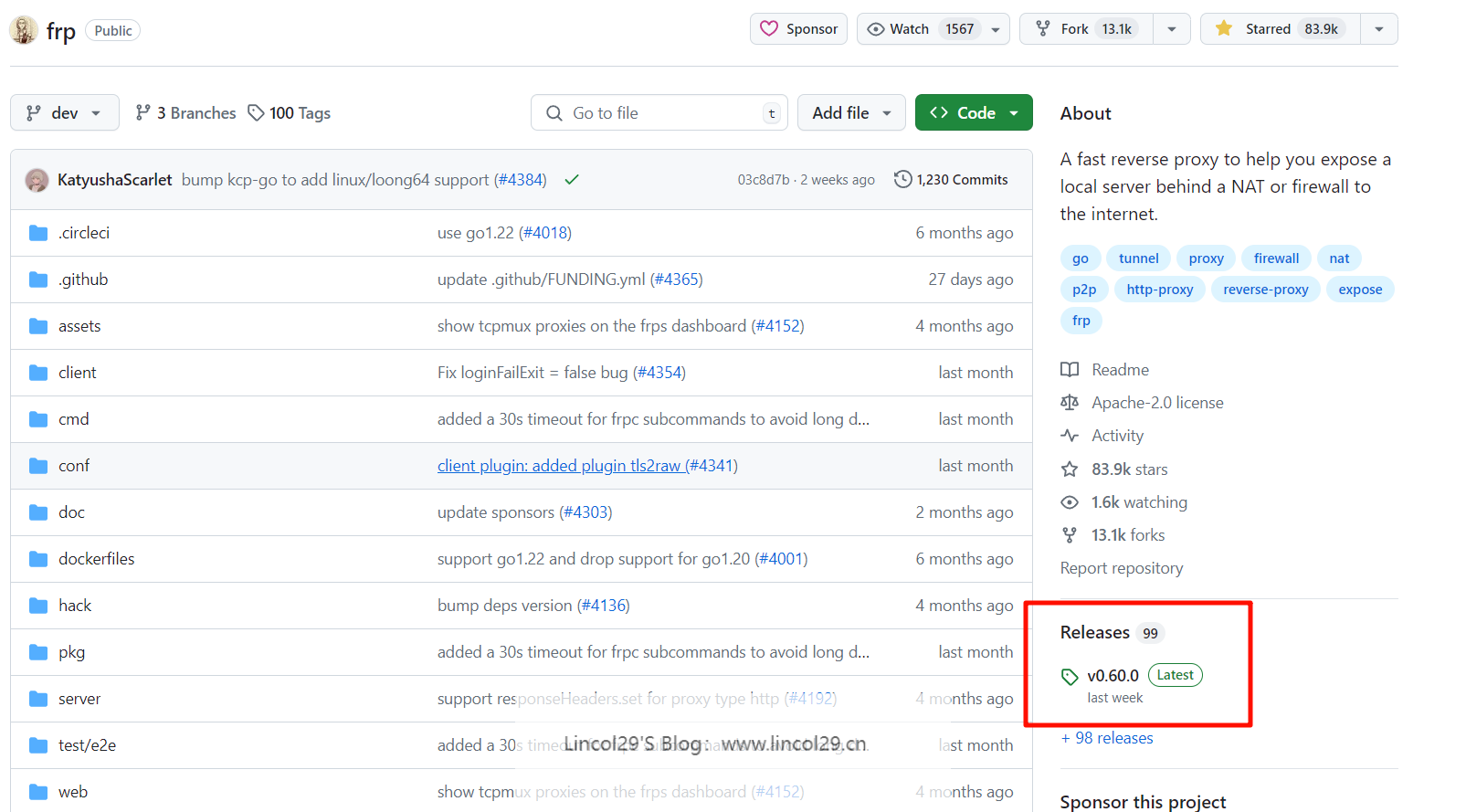Open the doc folder icon
This screenshot has width=1466, height=812.
click(x=38, y=512)
